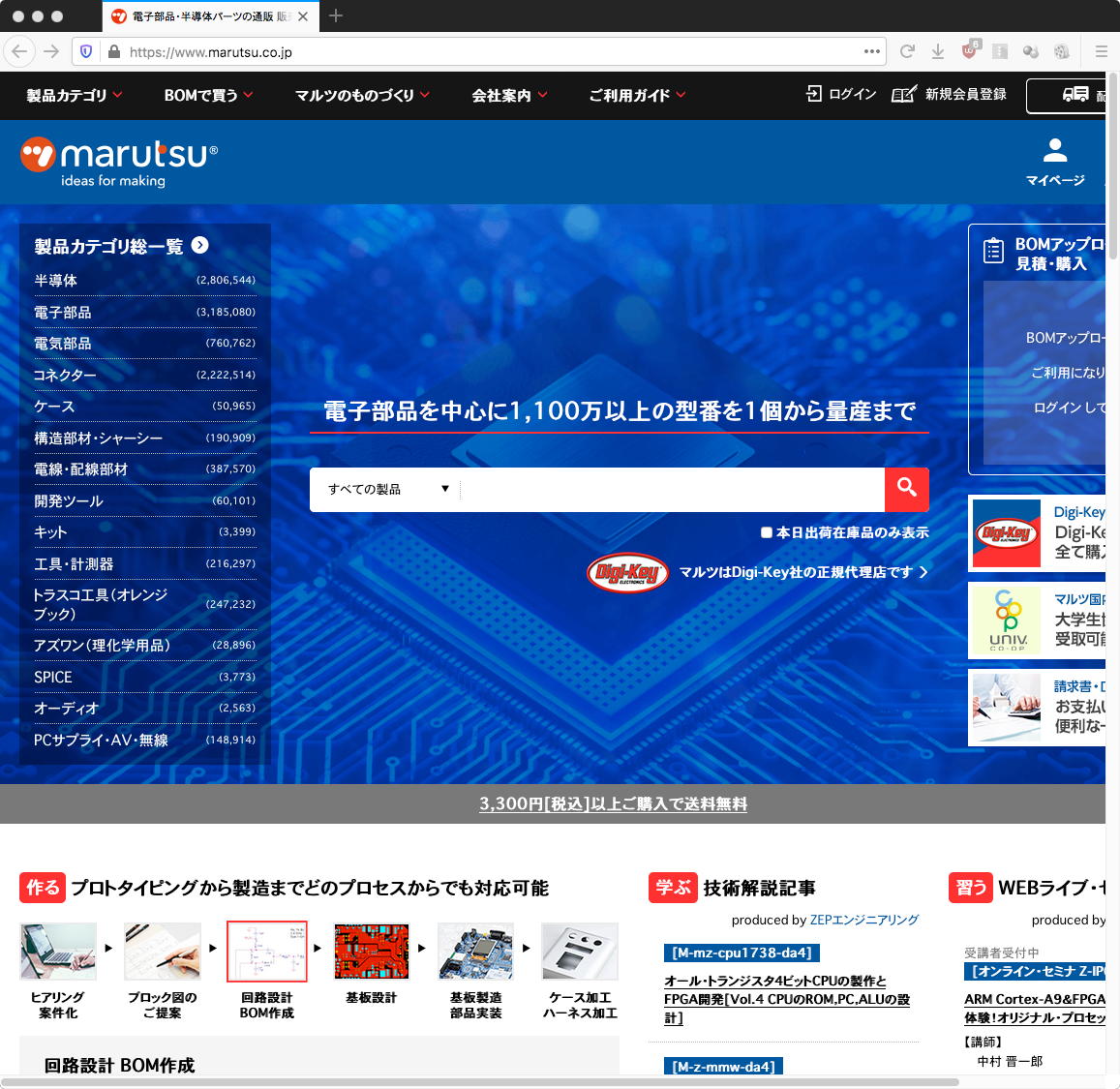
Task: Open the すべての製品 category dropdown
Action: (388, 489)
